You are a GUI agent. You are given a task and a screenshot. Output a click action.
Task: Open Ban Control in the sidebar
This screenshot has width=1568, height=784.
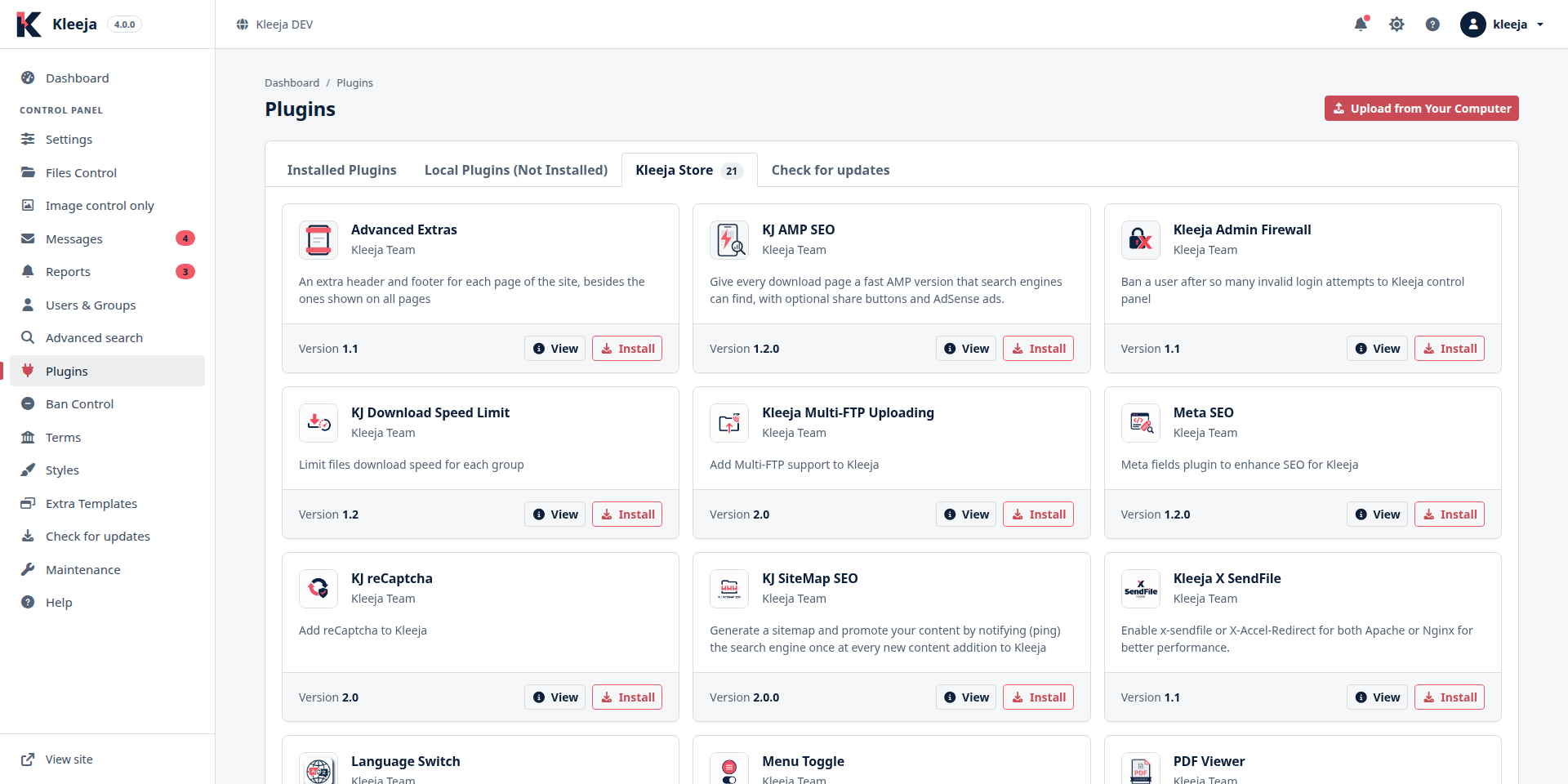click(107, 404)
